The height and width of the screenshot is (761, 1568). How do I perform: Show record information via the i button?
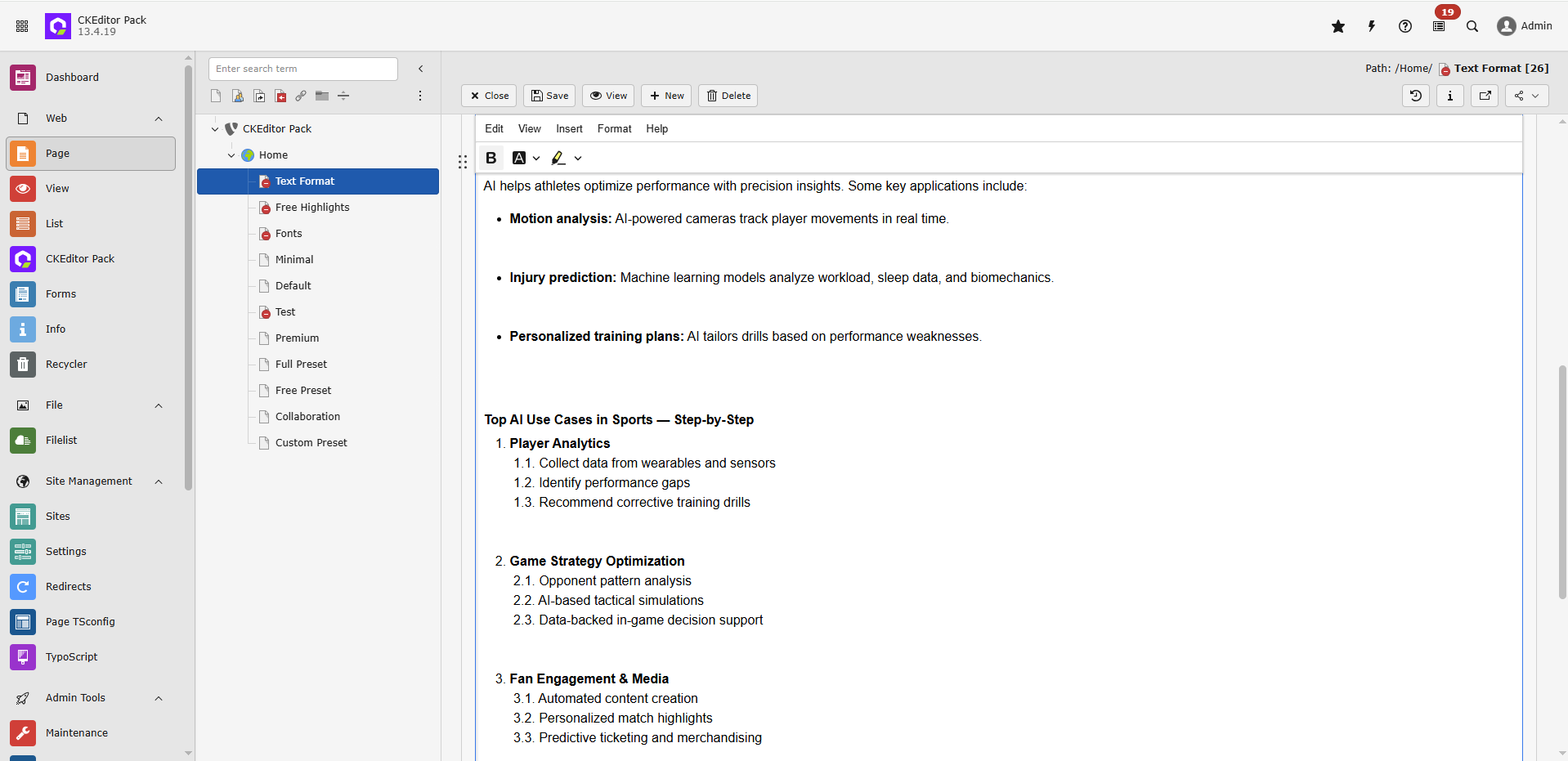click(1450, 96)
